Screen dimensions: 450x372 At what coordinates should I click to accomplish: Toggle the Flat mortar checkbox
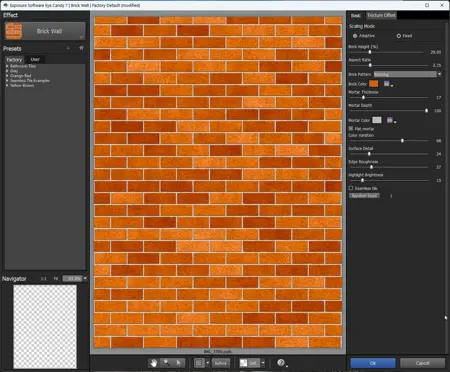click(x=351, y=128)
